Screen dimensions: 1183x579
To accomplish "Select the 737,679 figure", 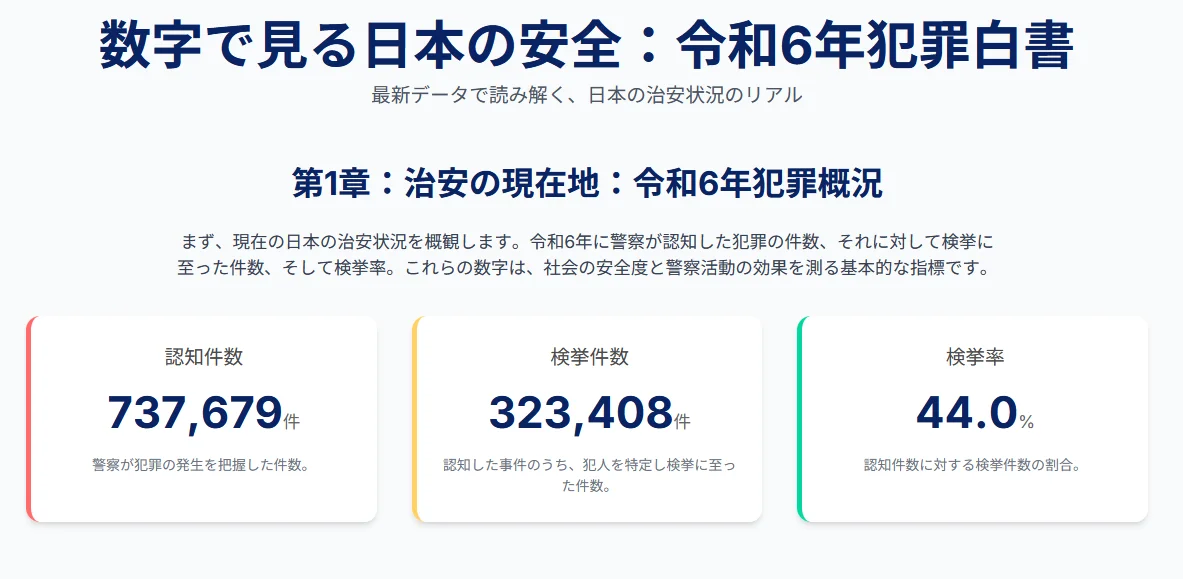I will pos(194,413).
